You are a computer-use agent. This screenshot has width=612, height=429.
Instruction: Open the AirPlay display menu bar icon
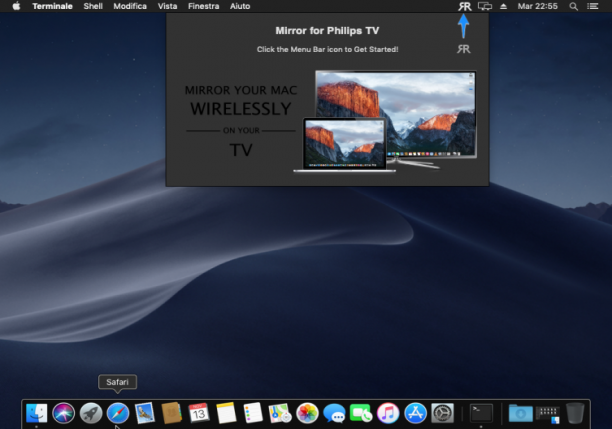point(485,6)
